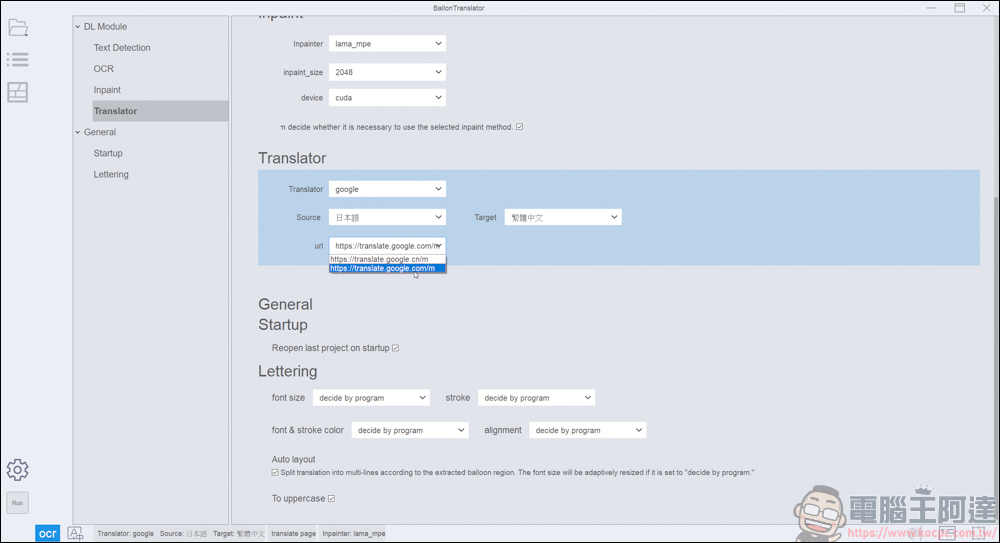The width and height of the screenshot is (1000, 543).
Task: Click translate page in the status bar
Action: 293,533
